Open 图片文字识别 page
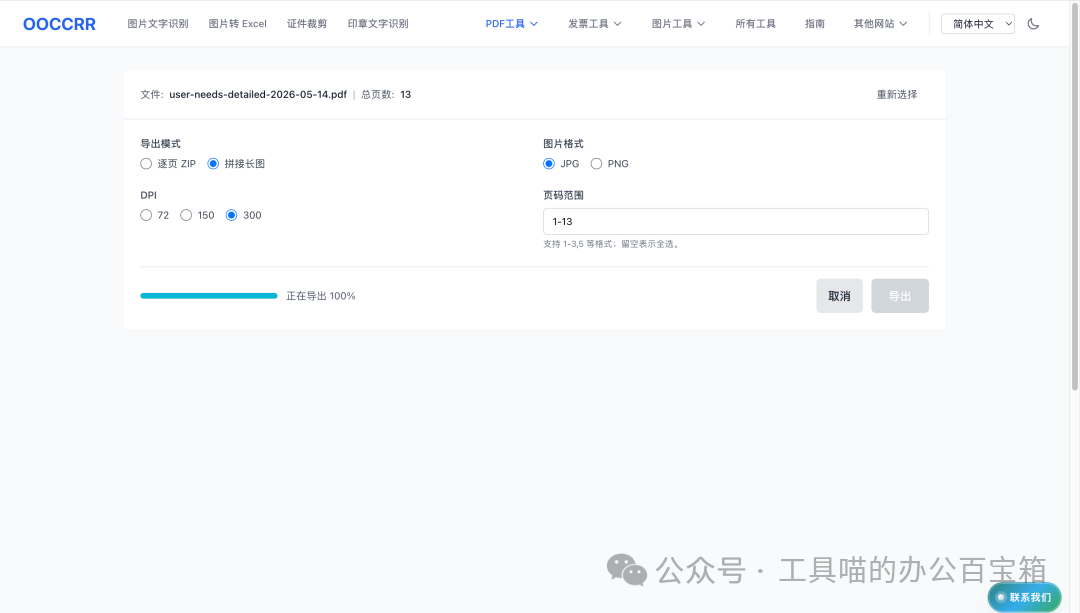Image resolution: width=1080 pixels, height=613 pixels. pos(158,23)
